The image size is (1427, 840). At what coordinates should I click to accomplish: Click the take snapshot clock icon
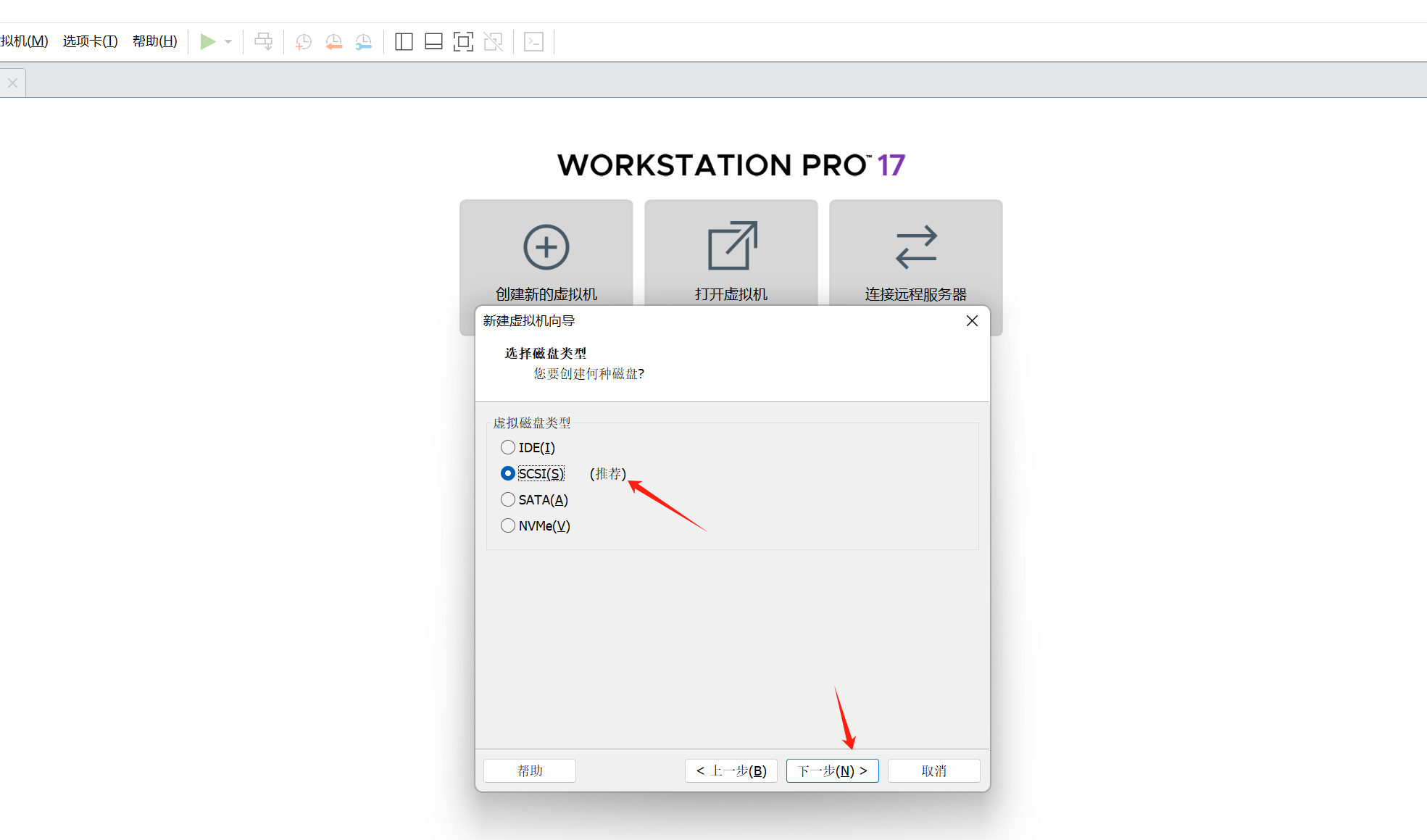coord(304,42)
